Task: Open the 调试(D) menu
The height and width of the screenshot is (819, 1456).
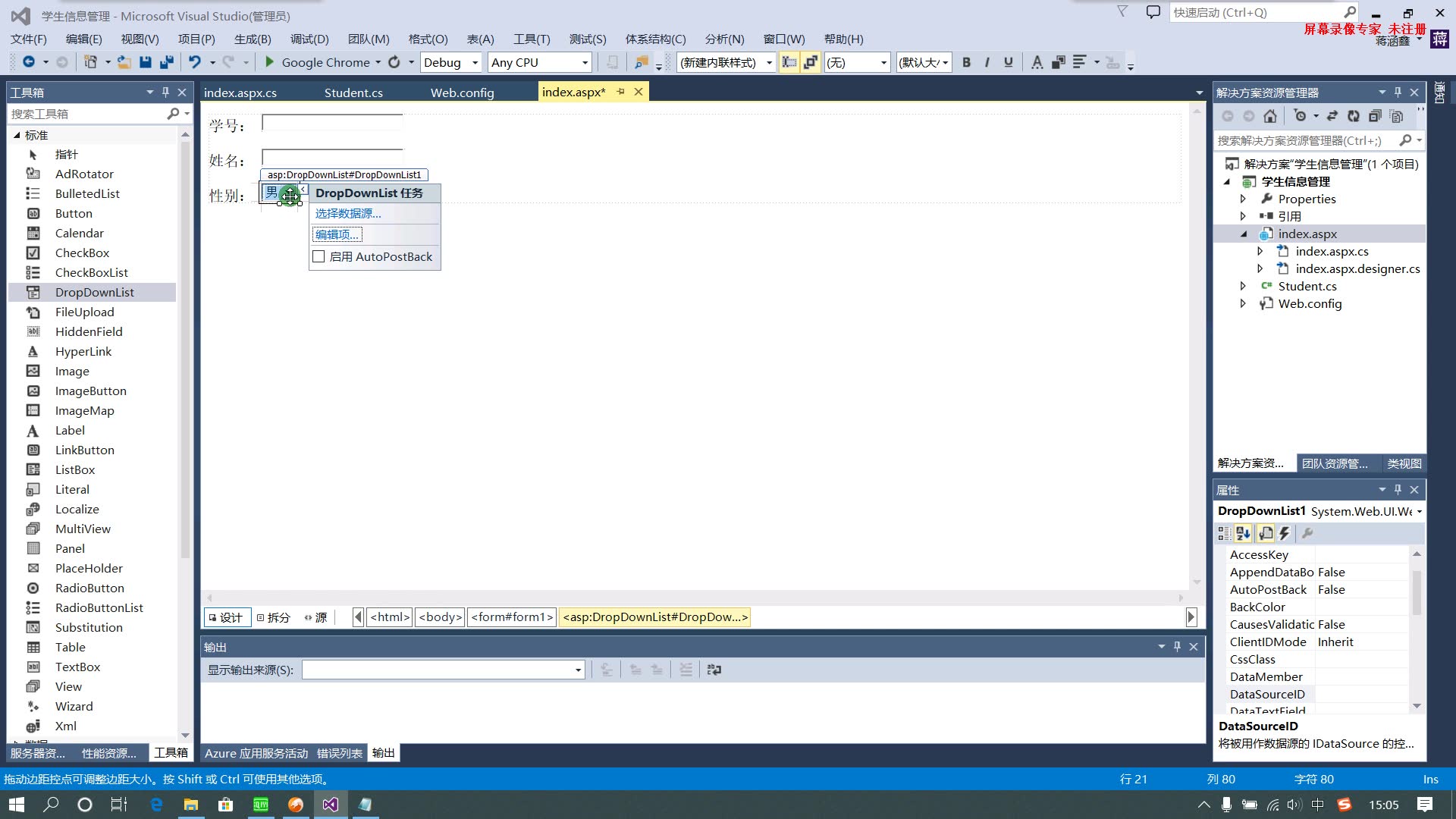Action: 309,39
